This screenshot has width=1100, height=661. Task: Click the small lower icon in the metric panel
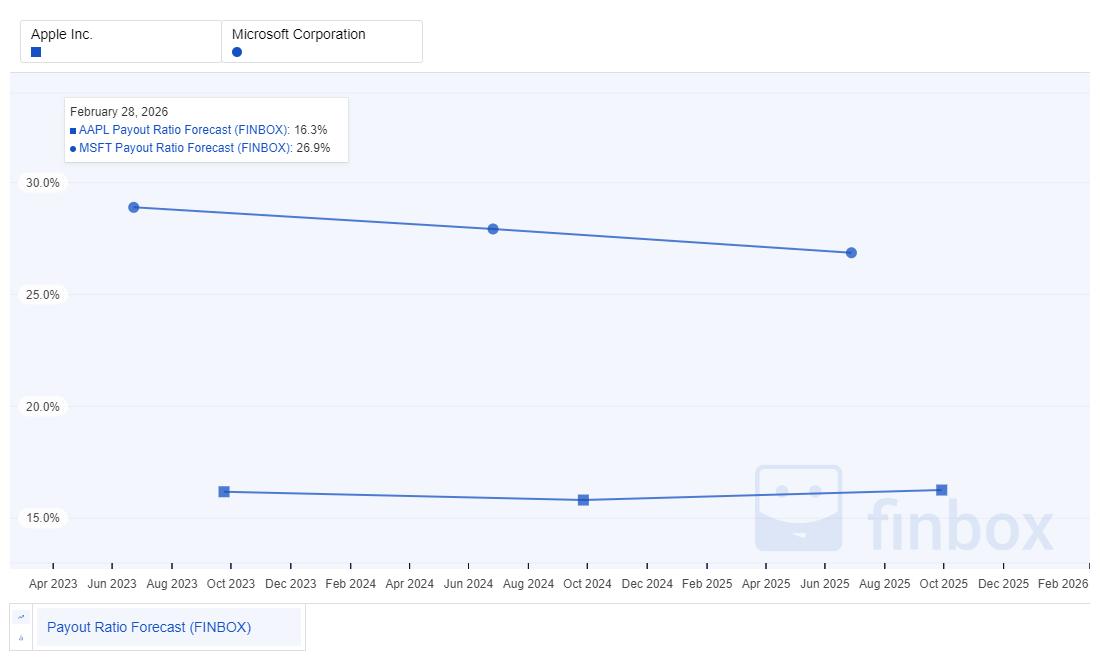(20, 637)
